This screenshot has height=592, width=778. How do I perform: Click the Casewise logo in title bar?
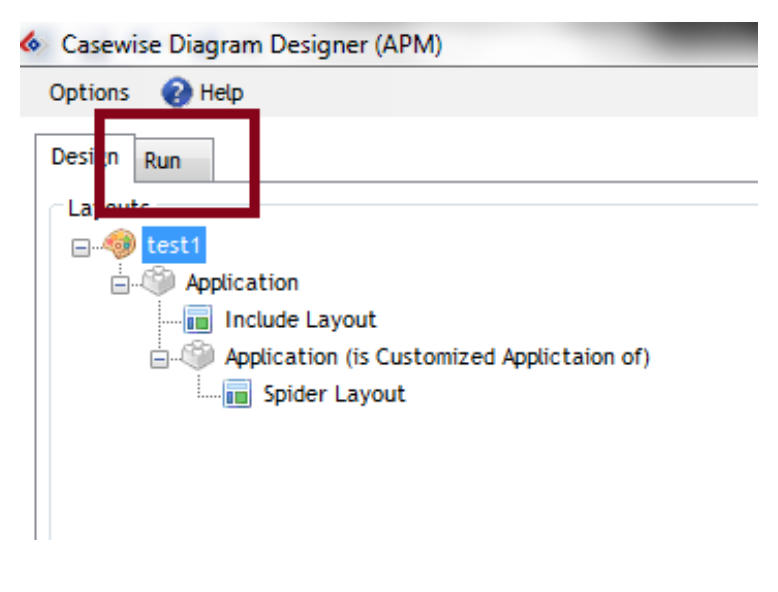31,44
